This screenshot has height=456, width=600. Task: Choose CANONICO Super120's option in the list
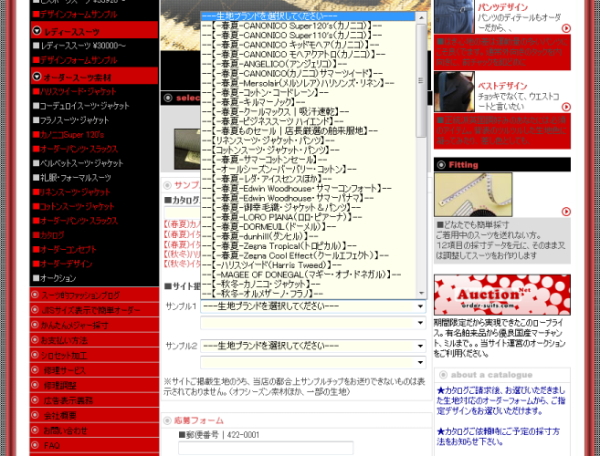pos(308,25)
